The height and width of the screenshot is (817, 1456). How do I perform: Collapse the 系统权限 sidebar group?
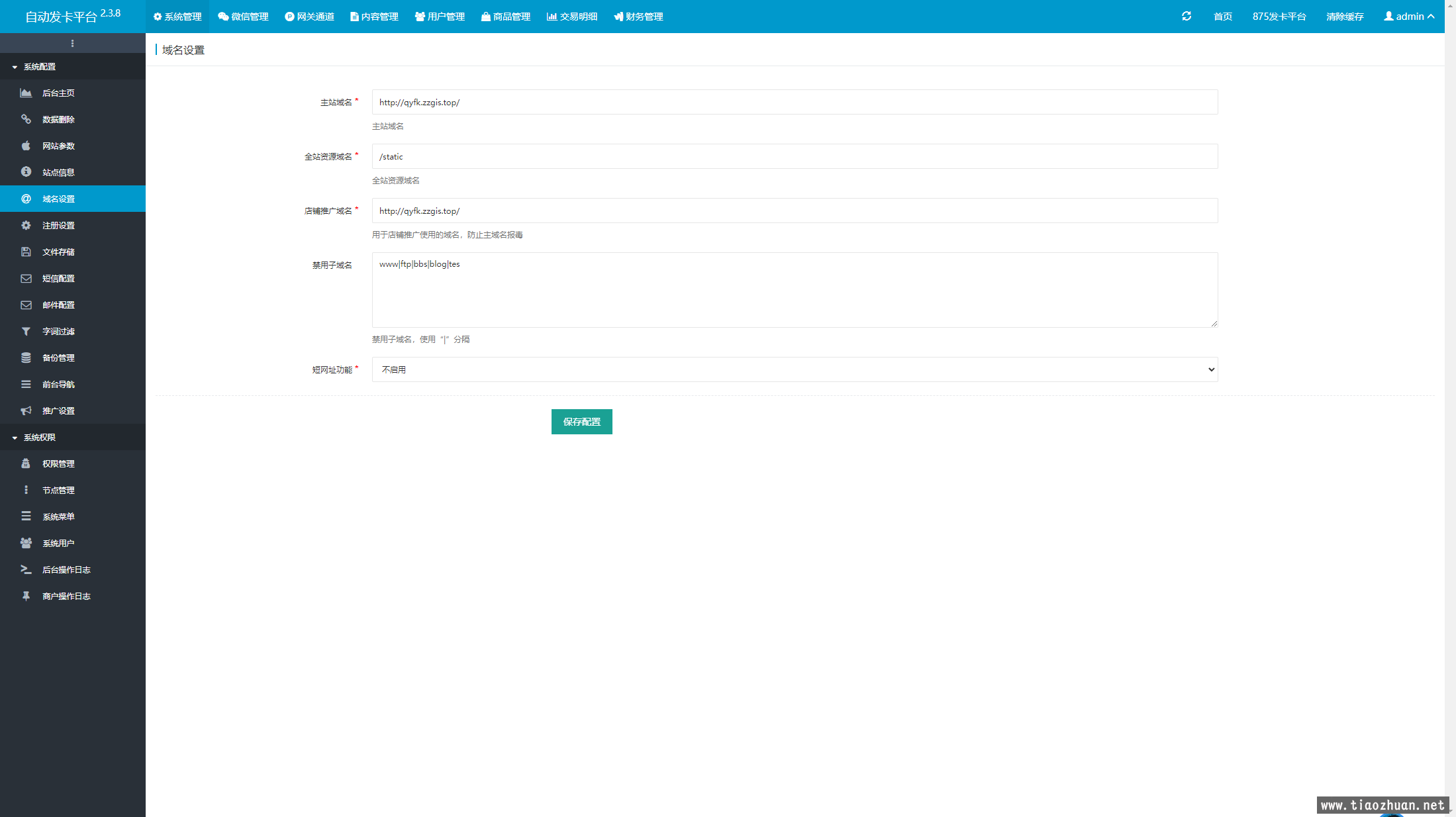(x=73, y=438)
